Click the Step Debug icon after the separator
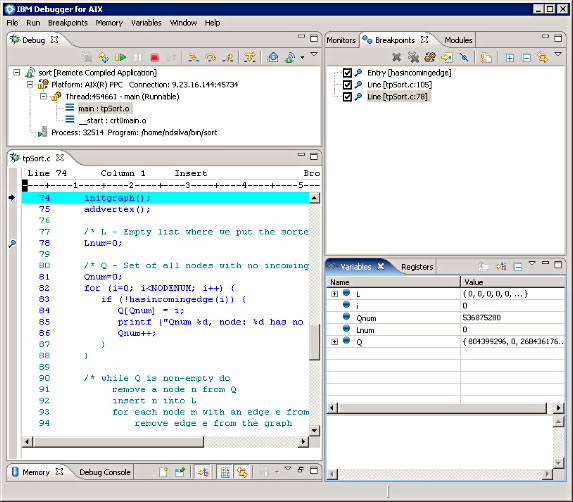 coord(250,57)
